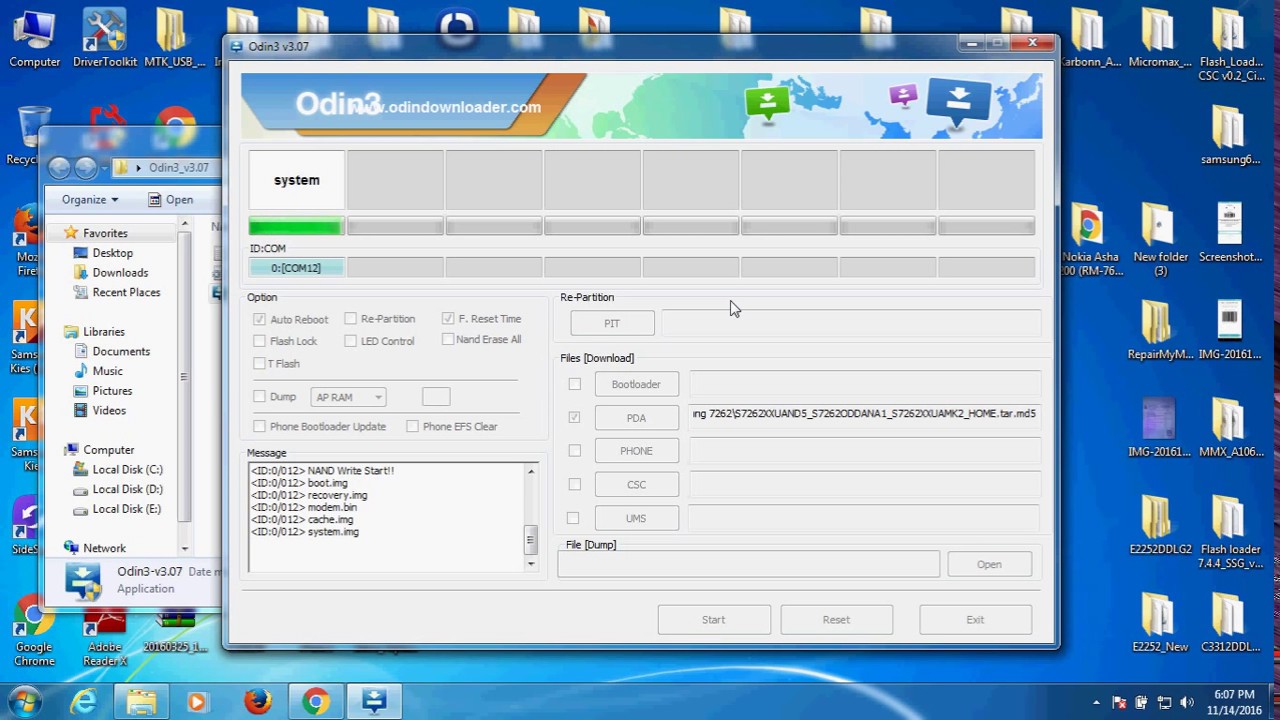
Task: Tick the CSC file checkbox
Action: (574, 484)
